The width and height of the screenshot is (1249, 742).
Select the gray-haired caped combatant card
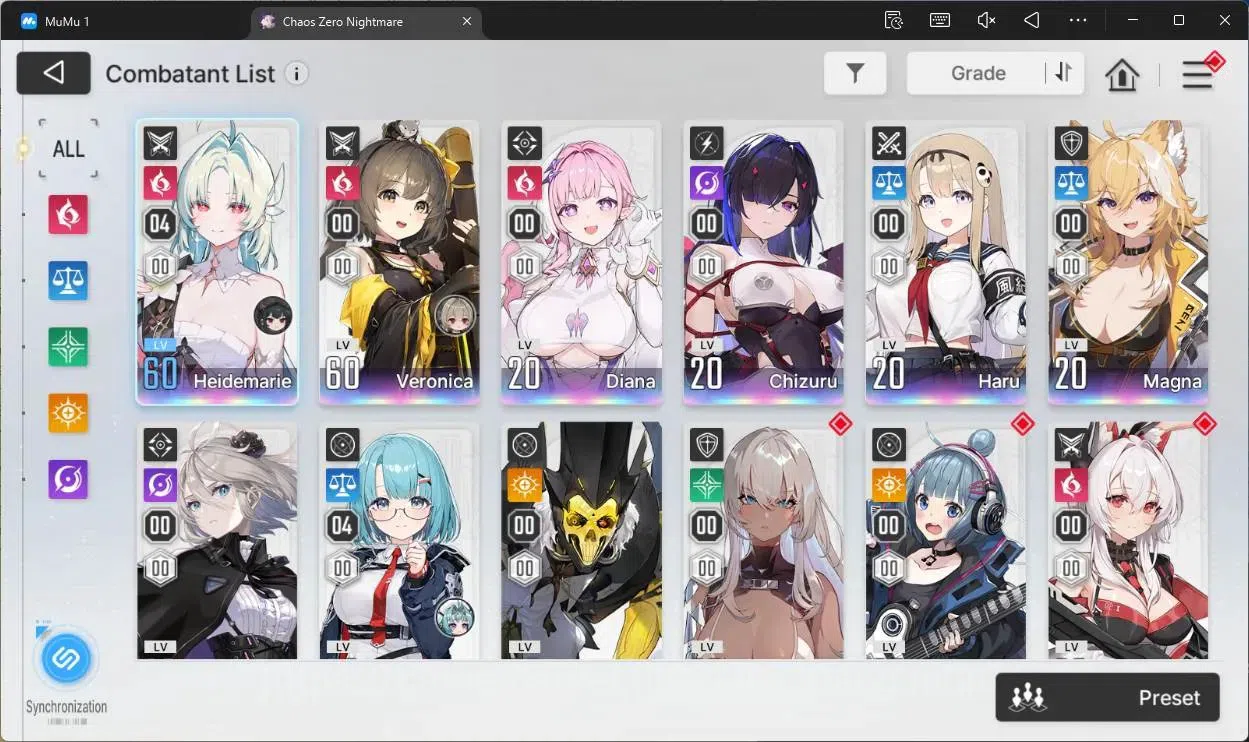click(x=217, y=540)
